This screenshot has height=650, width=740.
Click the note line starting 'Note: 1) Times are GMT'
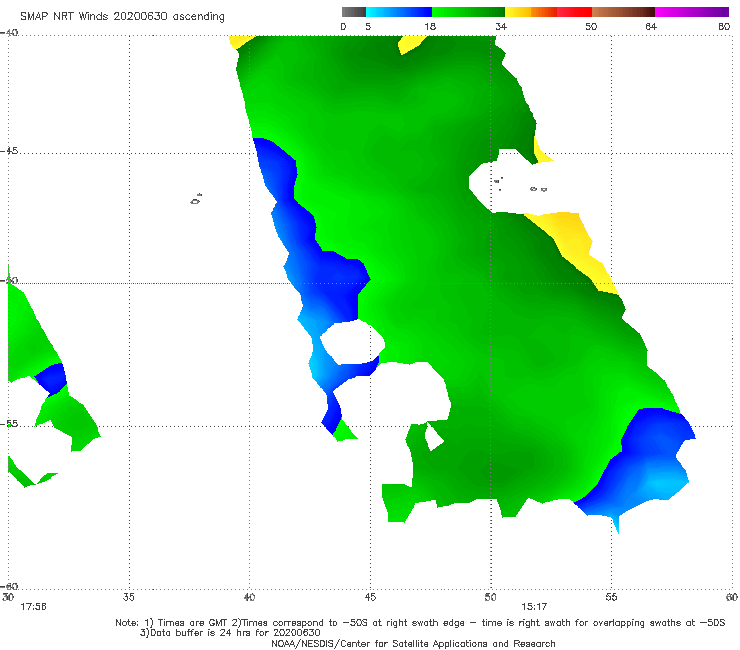(420, 623)
